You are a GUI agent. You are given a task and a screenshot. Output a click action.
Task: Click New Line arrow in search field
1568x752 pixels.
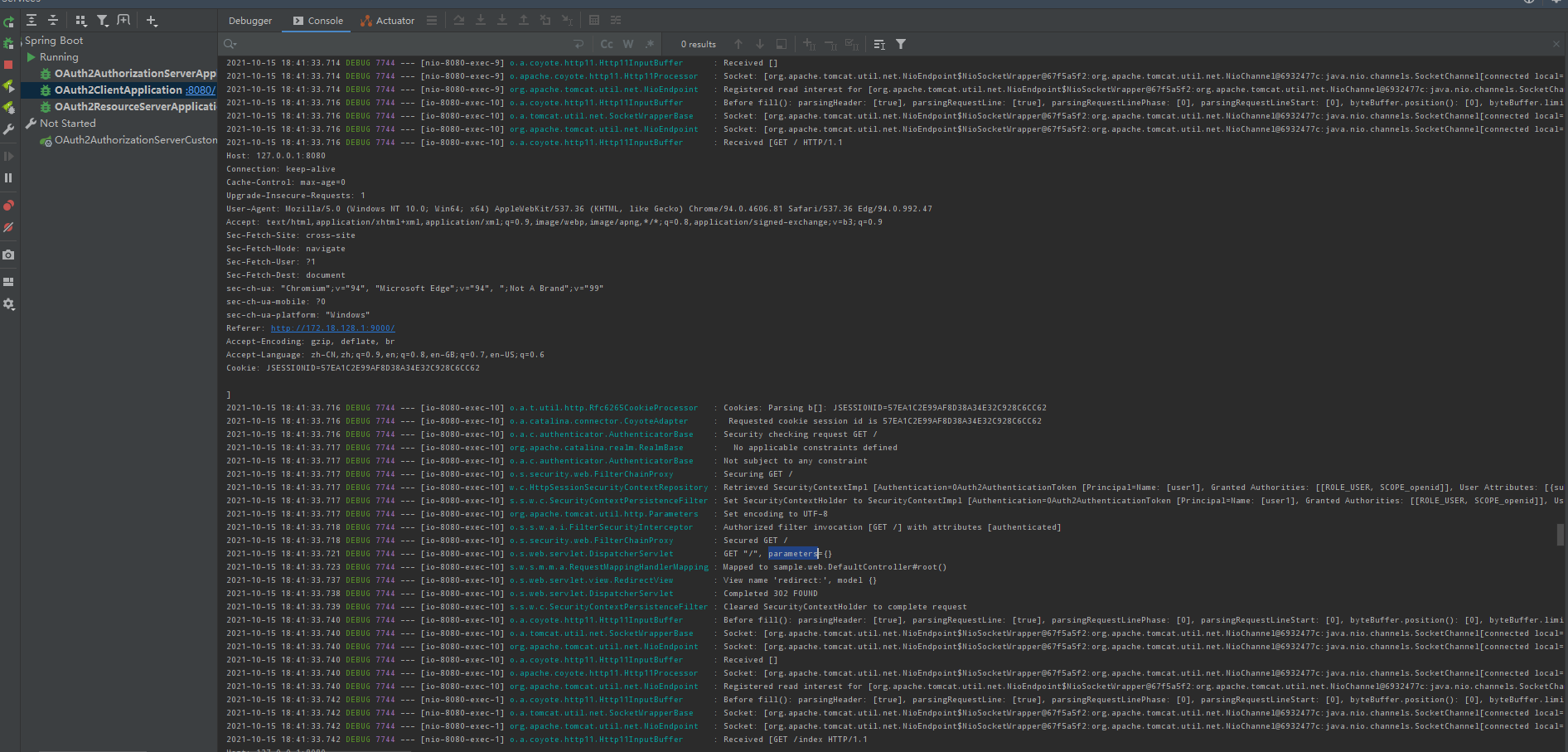[x=578, y=44]
